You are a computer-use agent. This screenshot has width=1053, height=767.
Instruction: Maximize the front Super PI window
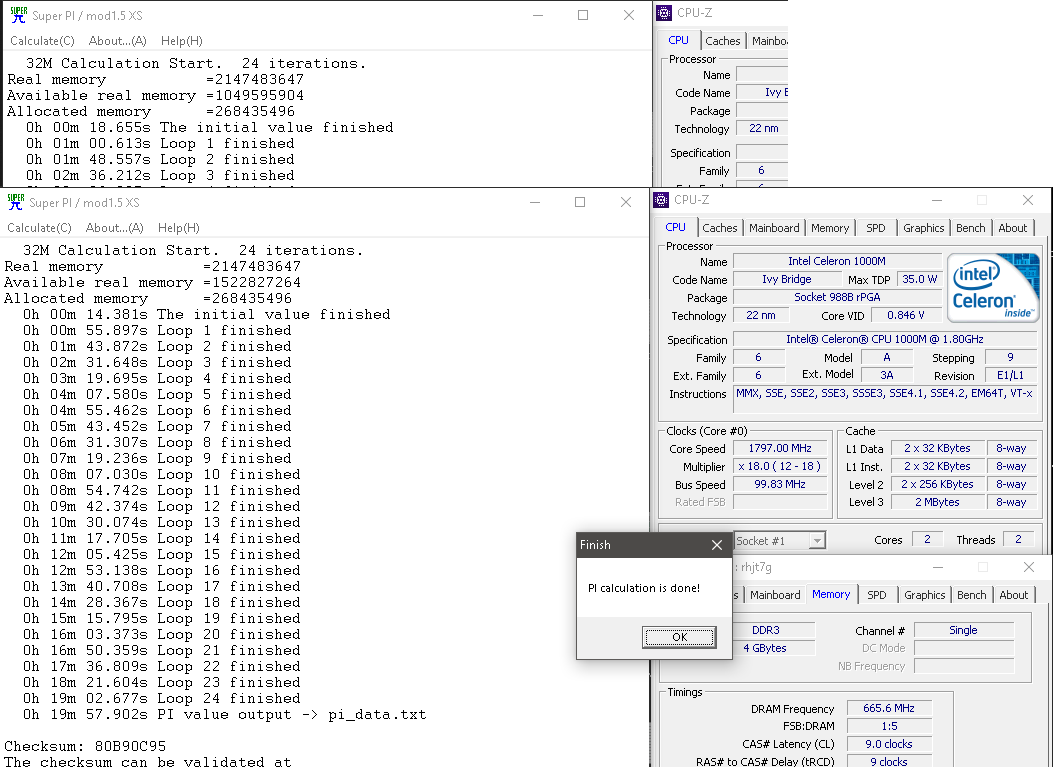pos(580,202)
